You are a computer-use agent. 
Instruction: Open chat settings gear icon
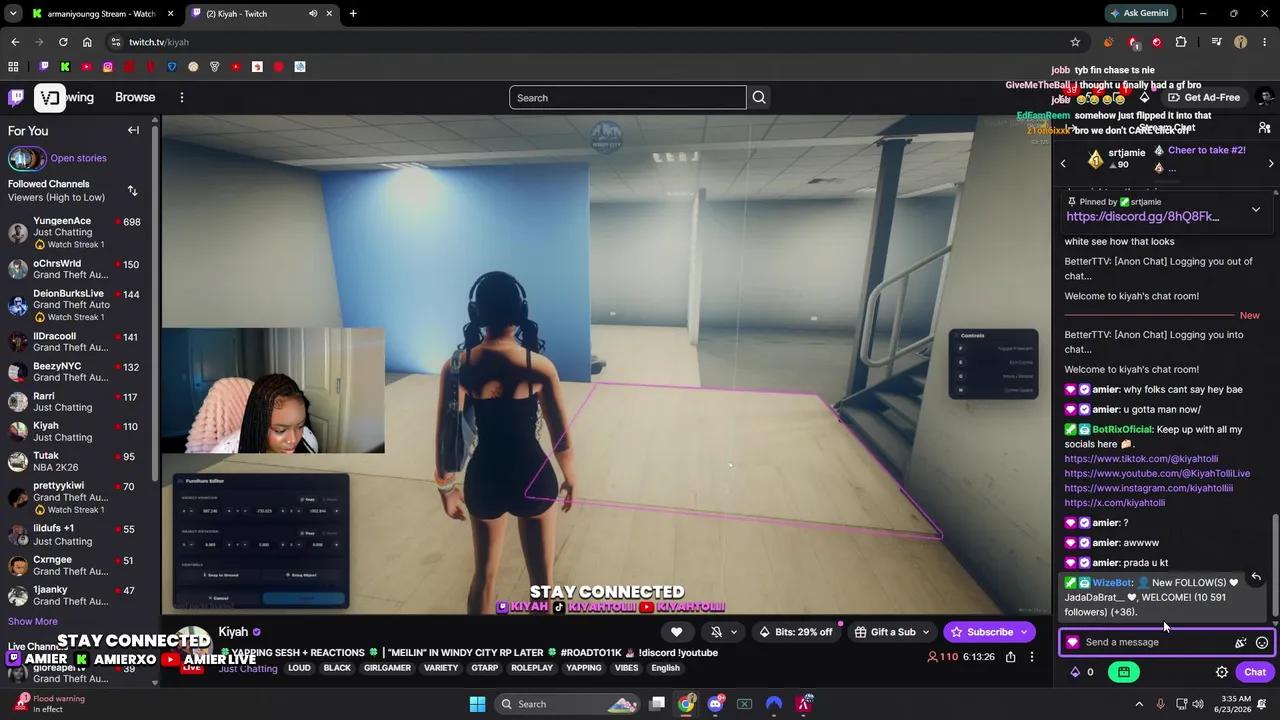[1221, 672]
